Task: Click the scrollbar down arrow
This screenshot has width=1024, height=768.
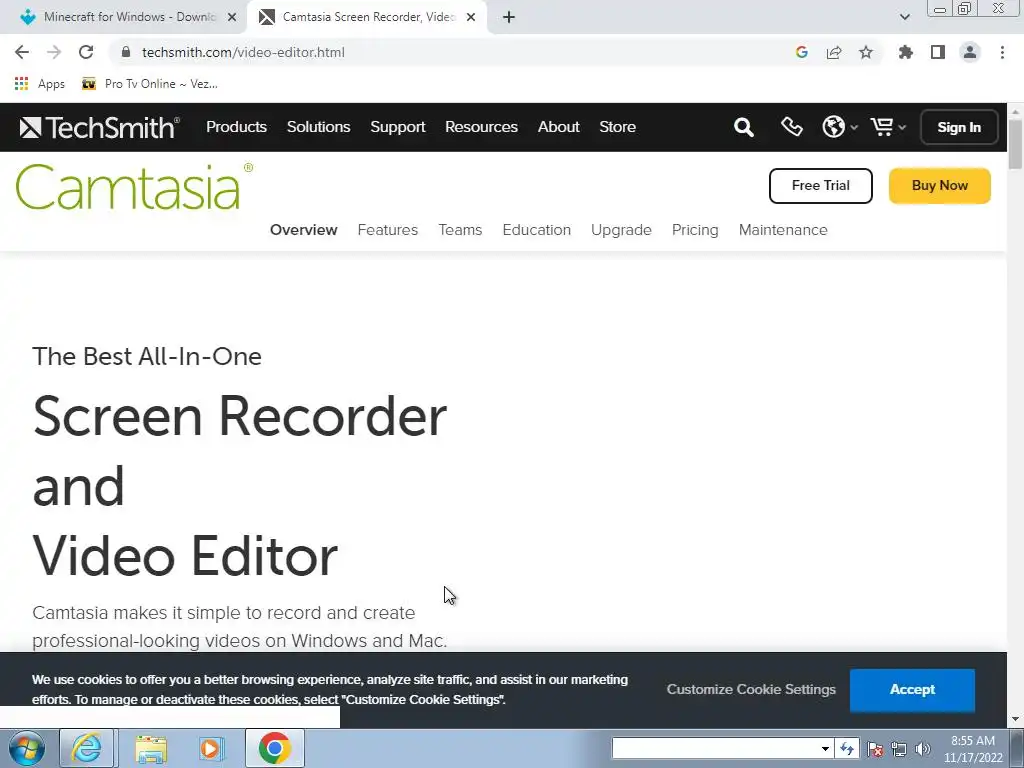Action: pyautogui.click(x=1016, y=720)
